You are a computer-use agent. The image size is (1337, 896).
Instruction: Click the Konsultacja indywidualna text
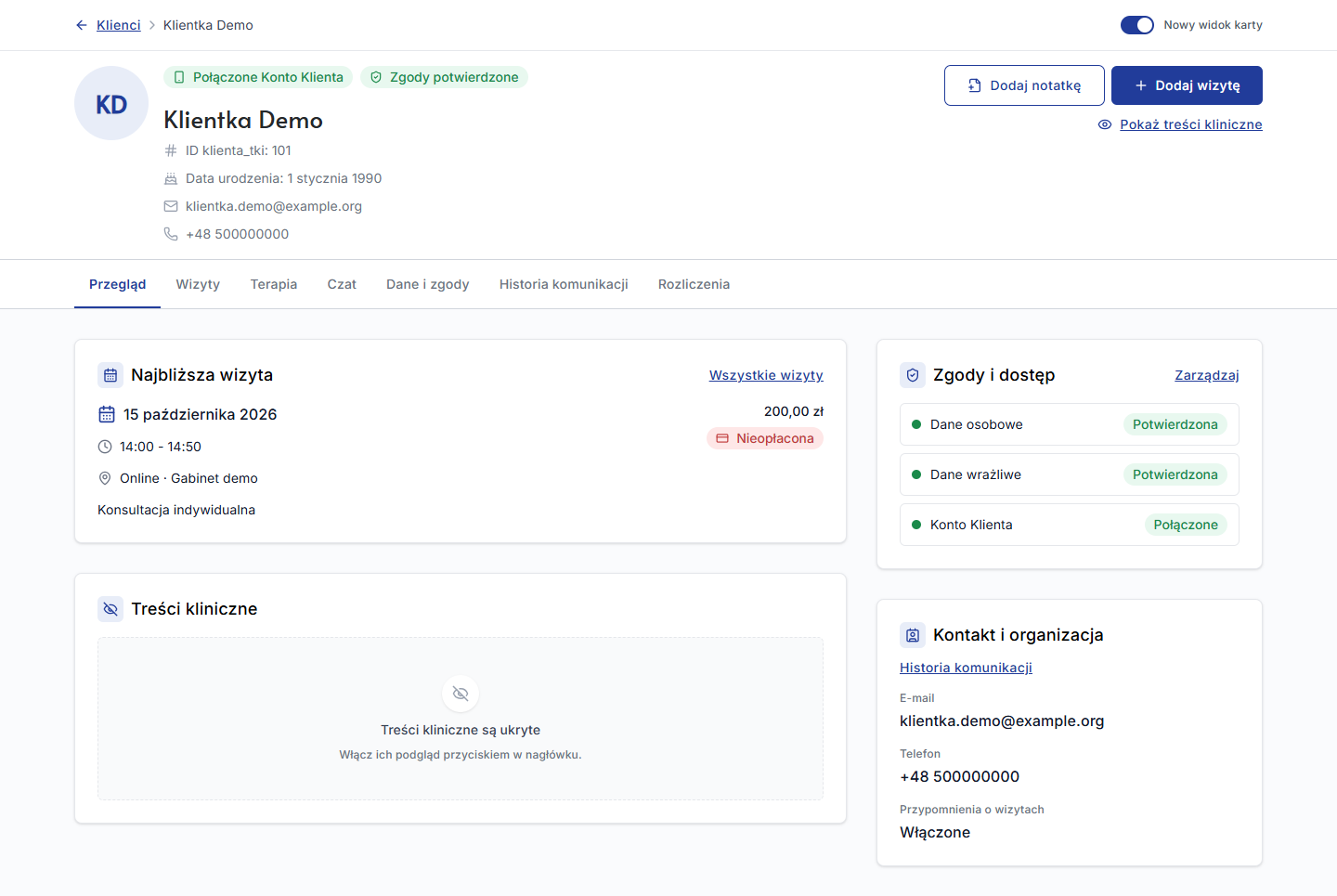176,510
